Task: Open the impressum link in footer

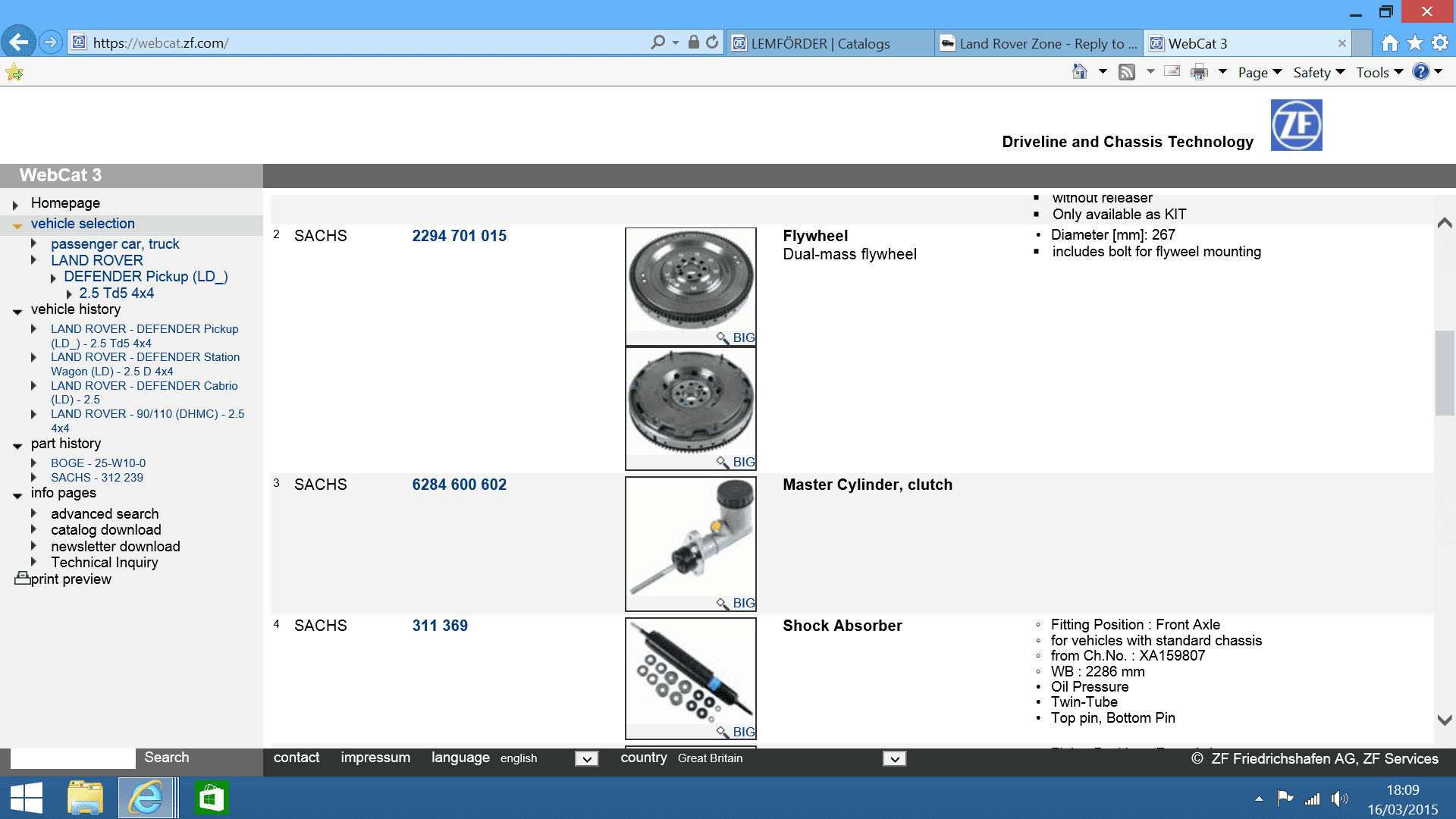Action: (375, 758)
